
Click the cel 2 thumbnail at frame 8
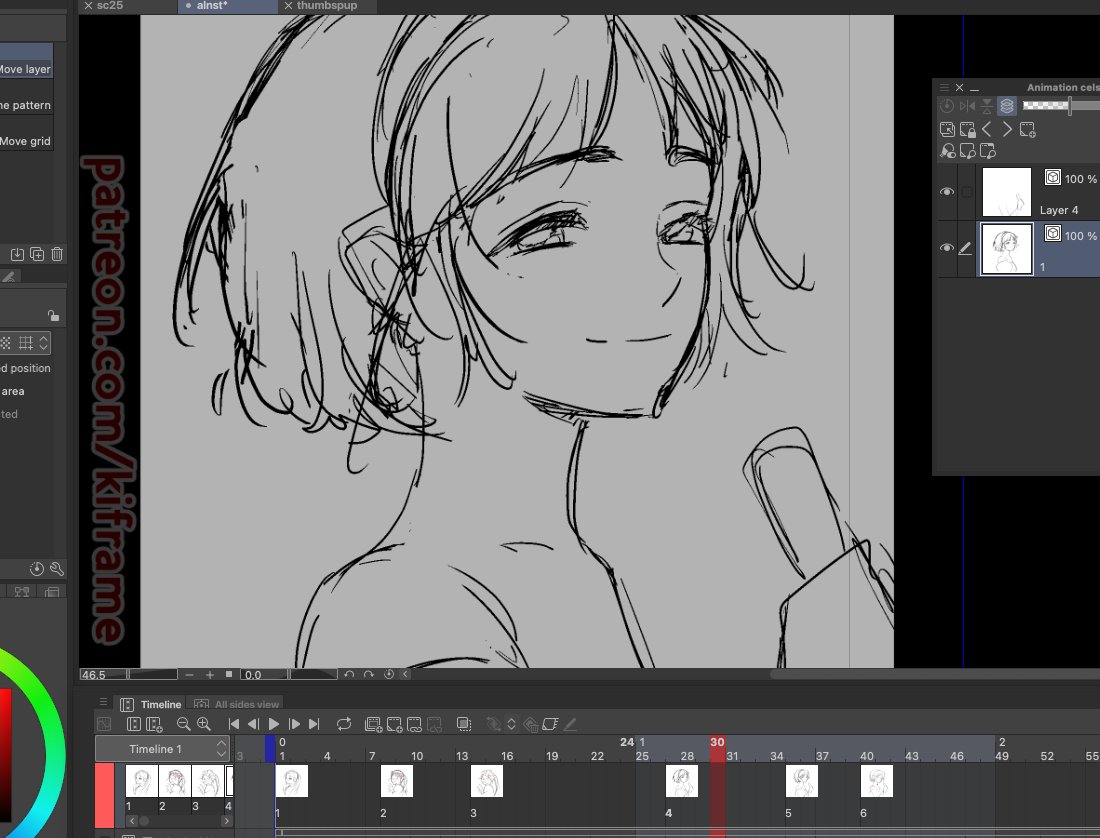[x=396, y=780]
